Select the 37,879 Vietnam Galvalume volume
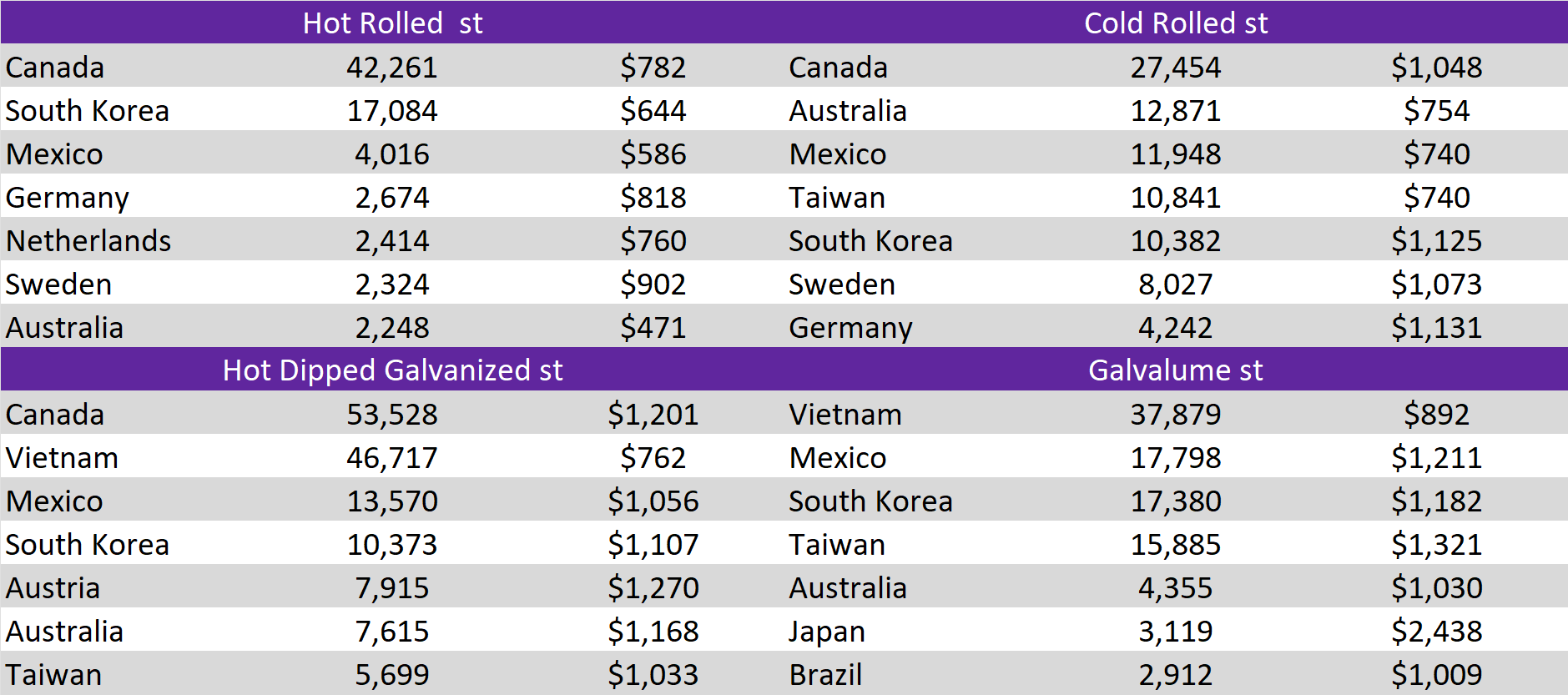The width and height of the screenshot is (1568, 695). point(1175,414)
